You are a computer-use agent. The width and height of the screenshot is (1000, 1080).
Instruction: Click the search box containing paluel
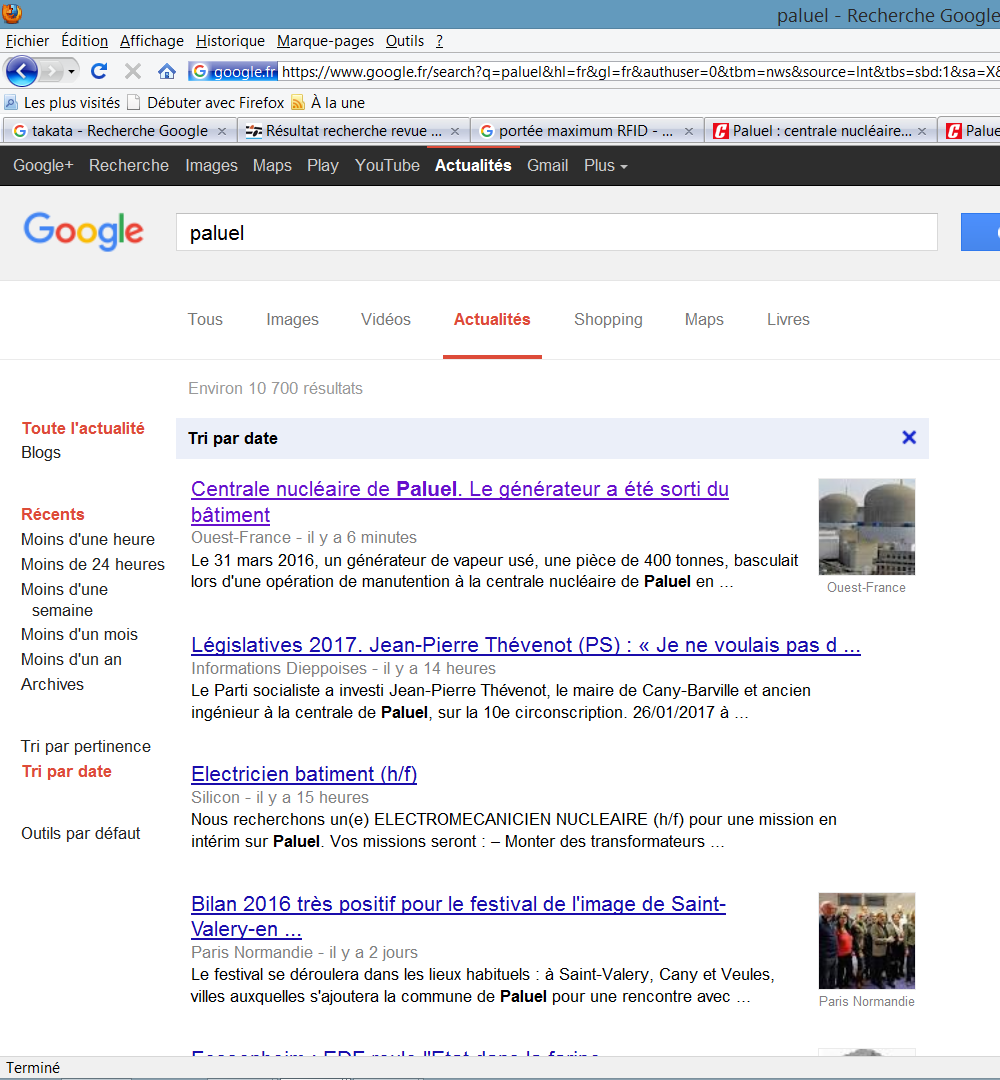(x=556, y=233)
